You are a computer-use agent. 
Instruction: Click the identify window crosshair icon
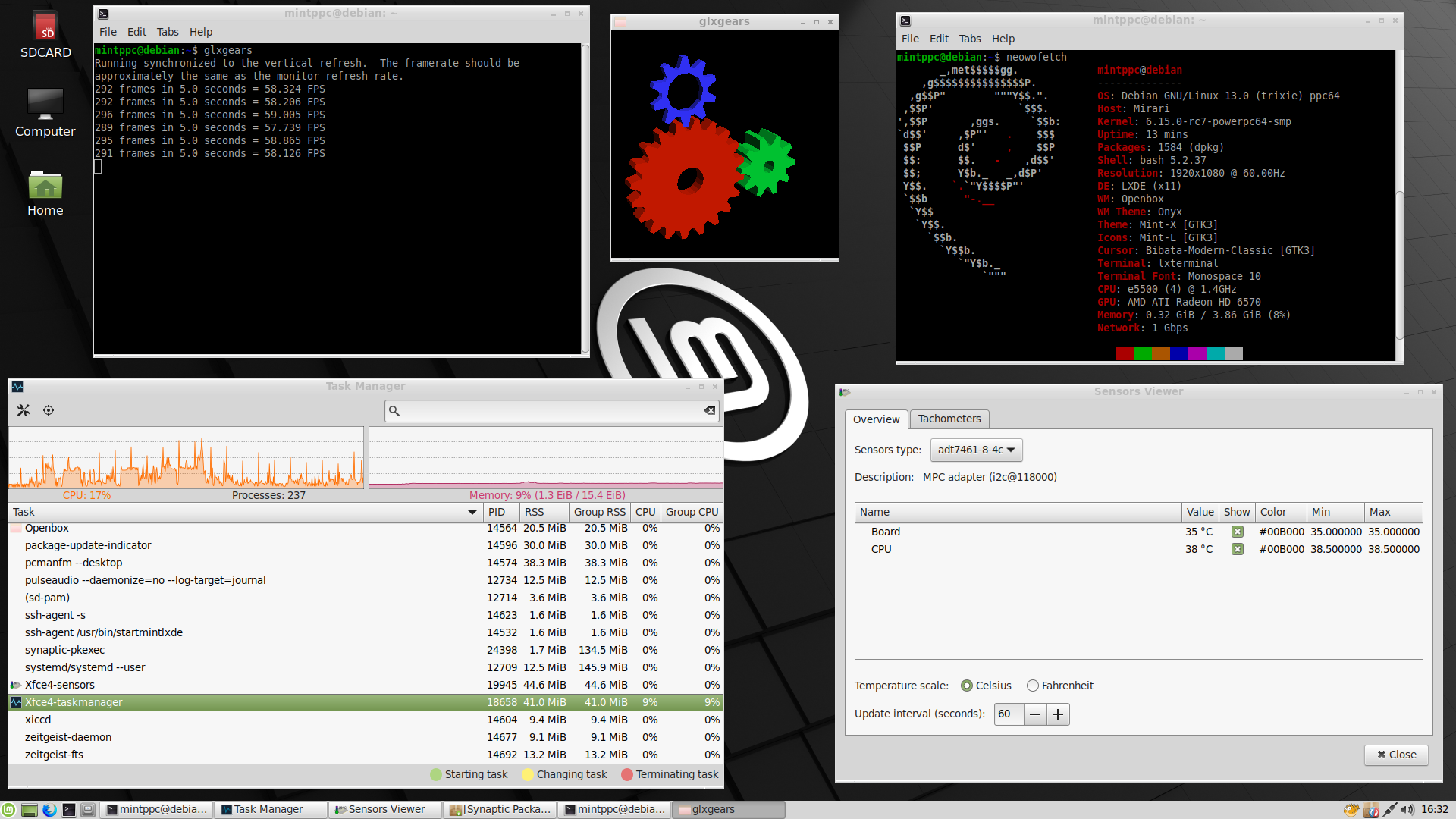49,410
